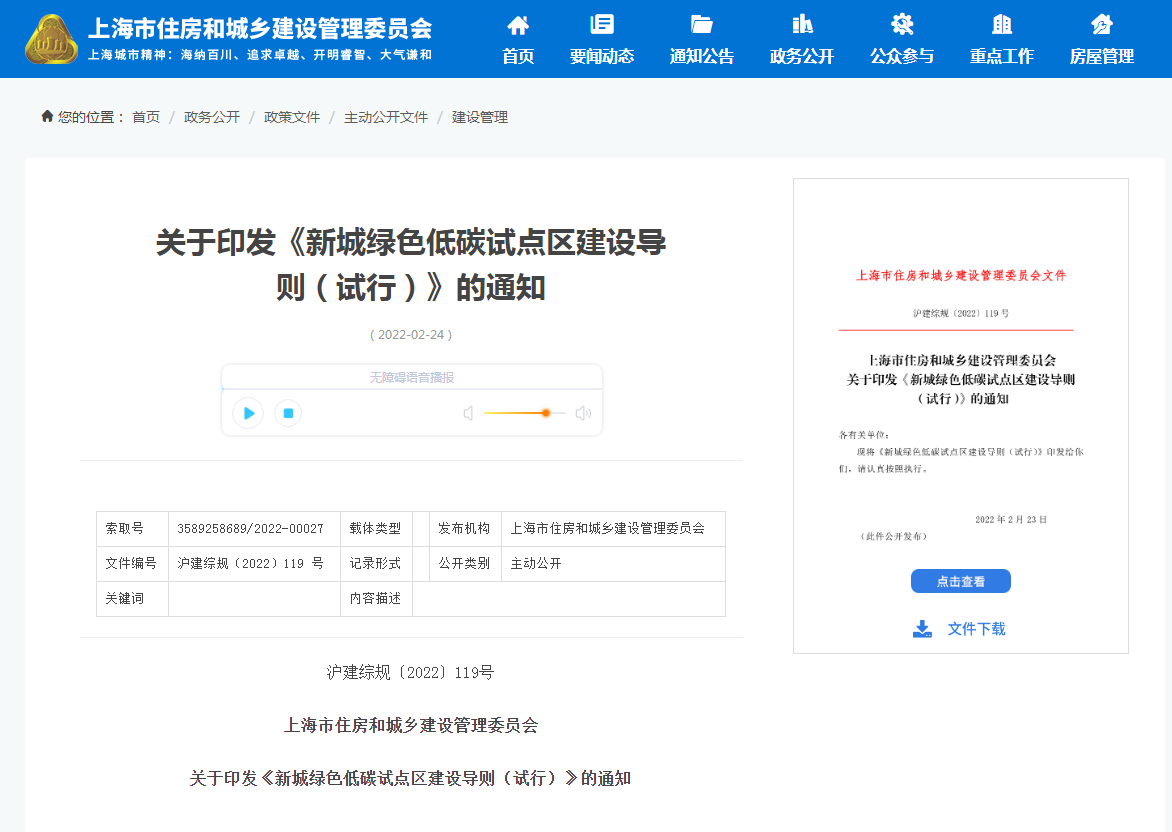Click the 点击查看 button

pos(960,581)
